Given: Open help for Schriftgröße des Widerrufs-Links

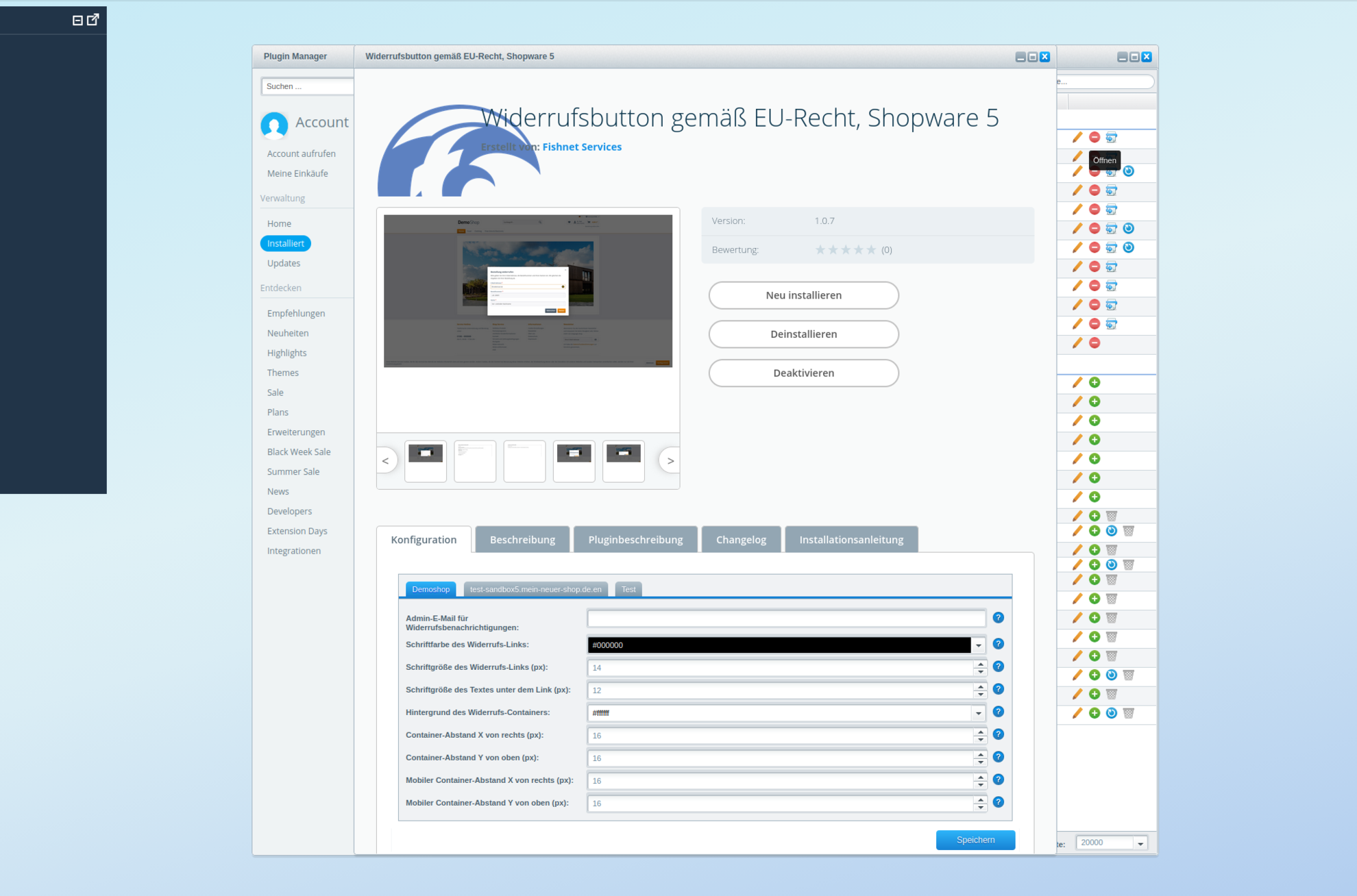Looking at the screenshot, I should (x=999, y=667).
